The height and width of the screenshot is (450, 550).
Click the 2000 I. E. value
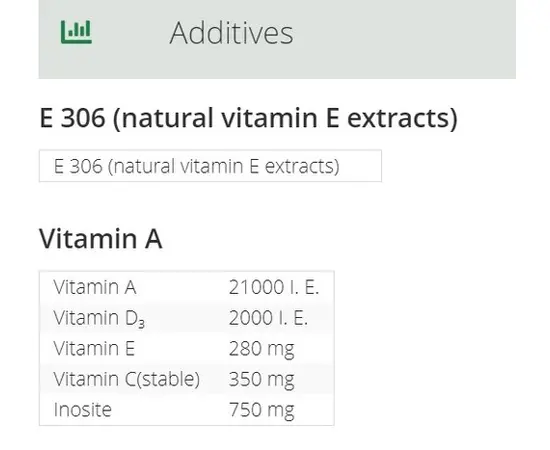[268, 318]
